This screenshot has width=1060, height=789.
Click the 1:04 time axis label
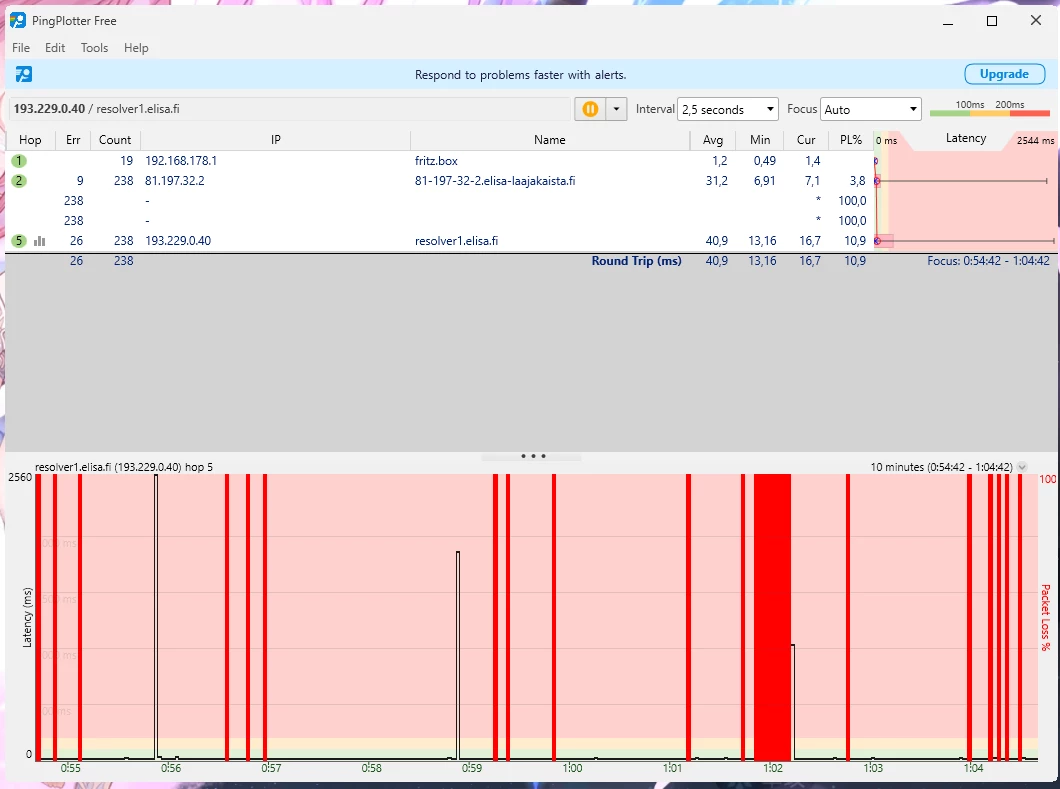click(x=973, y=768)
